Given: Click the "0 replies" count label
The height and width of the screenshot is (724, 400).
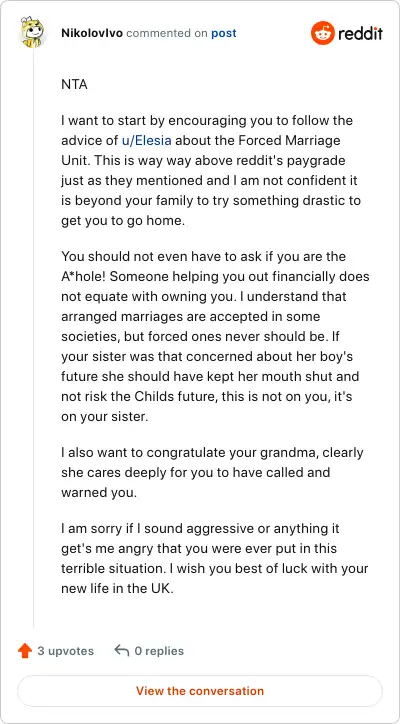Looking at the screenshot, I should tap(159, 651).
